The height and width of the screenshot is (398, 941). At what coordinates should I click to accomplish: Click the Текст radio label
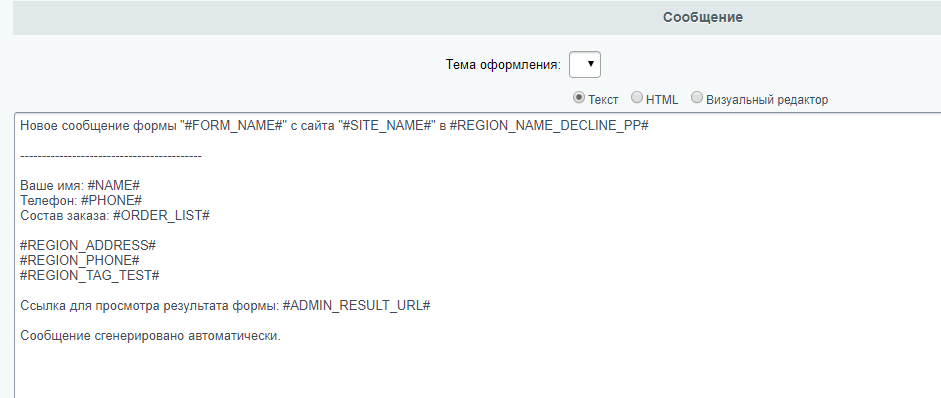[x=603, y=100]
